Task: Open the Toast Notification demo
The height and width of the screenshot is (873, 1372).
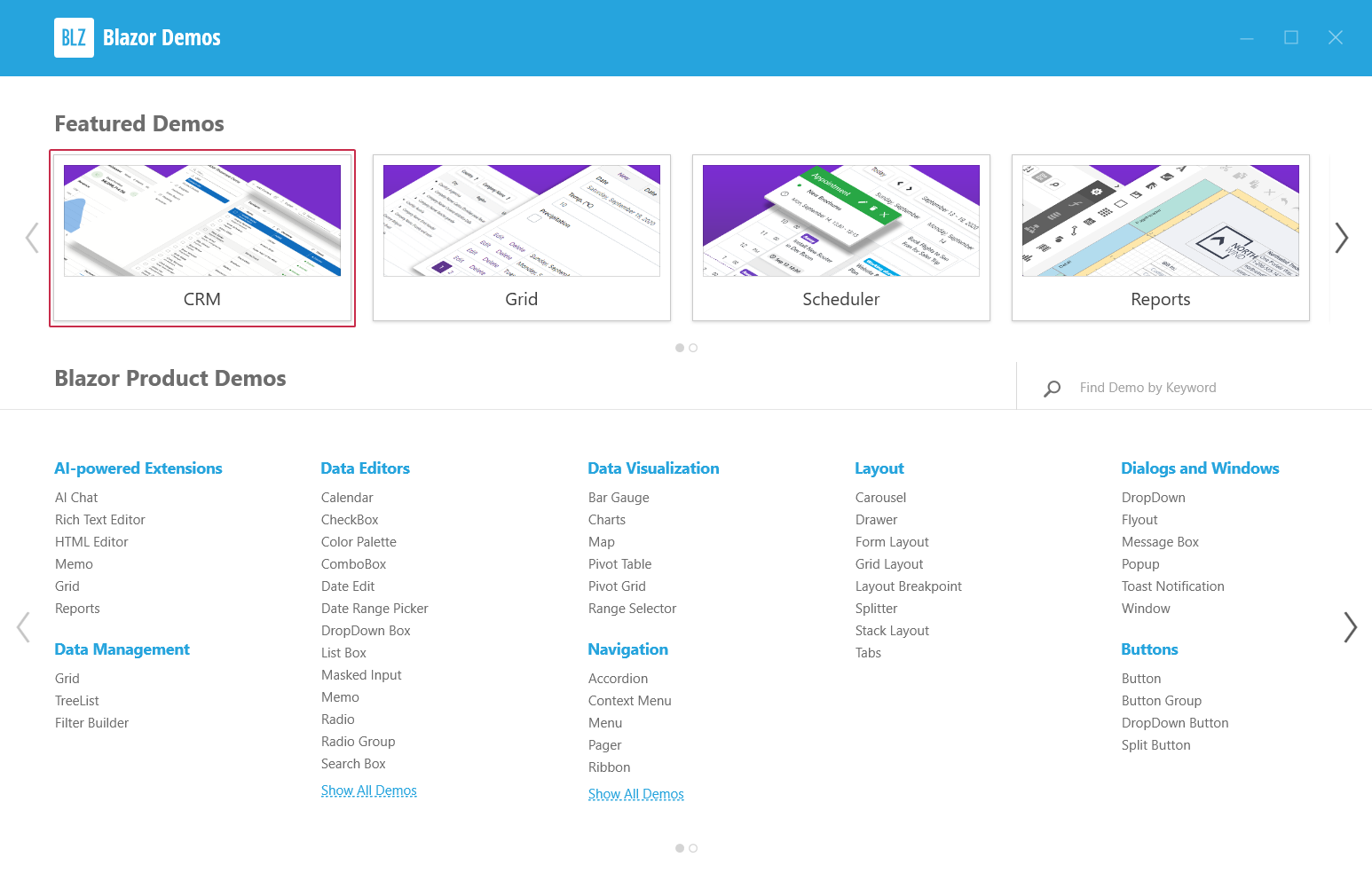Action: tap(1172, 586)
